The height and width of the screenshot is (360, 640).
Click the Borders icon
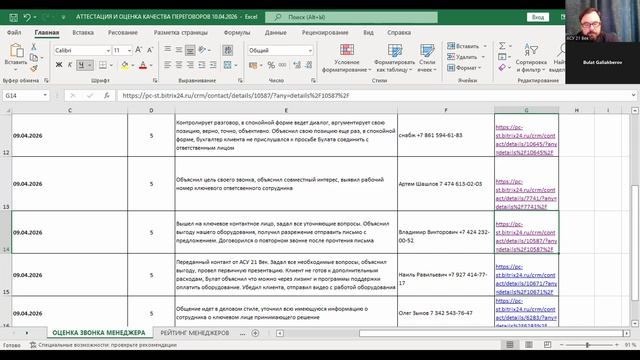(102, 65)
